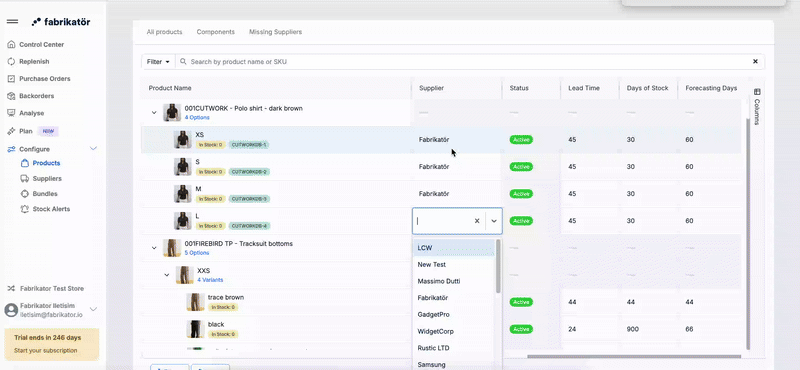Click the horizontal table scrollbar

pos(634,356)
